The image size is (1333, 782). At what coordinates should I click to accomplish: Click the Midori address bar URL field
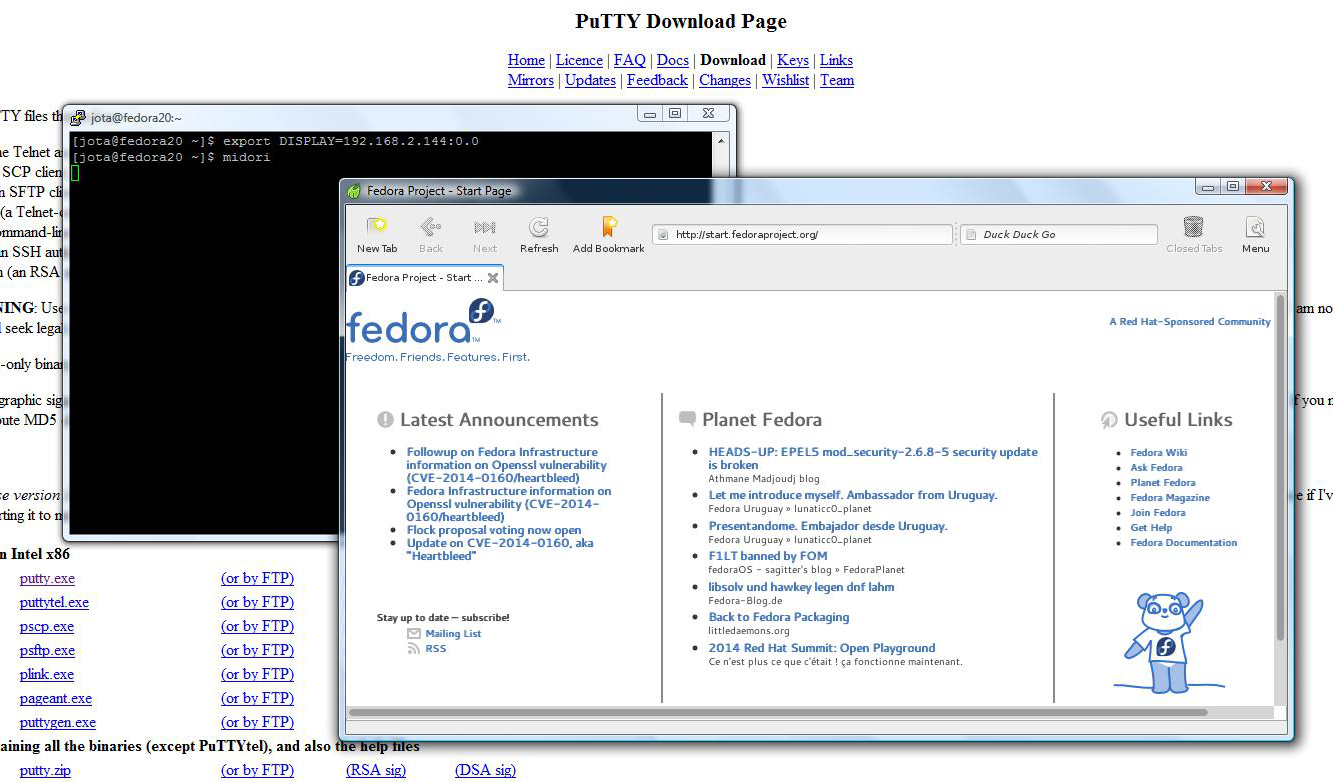point(802,234)
